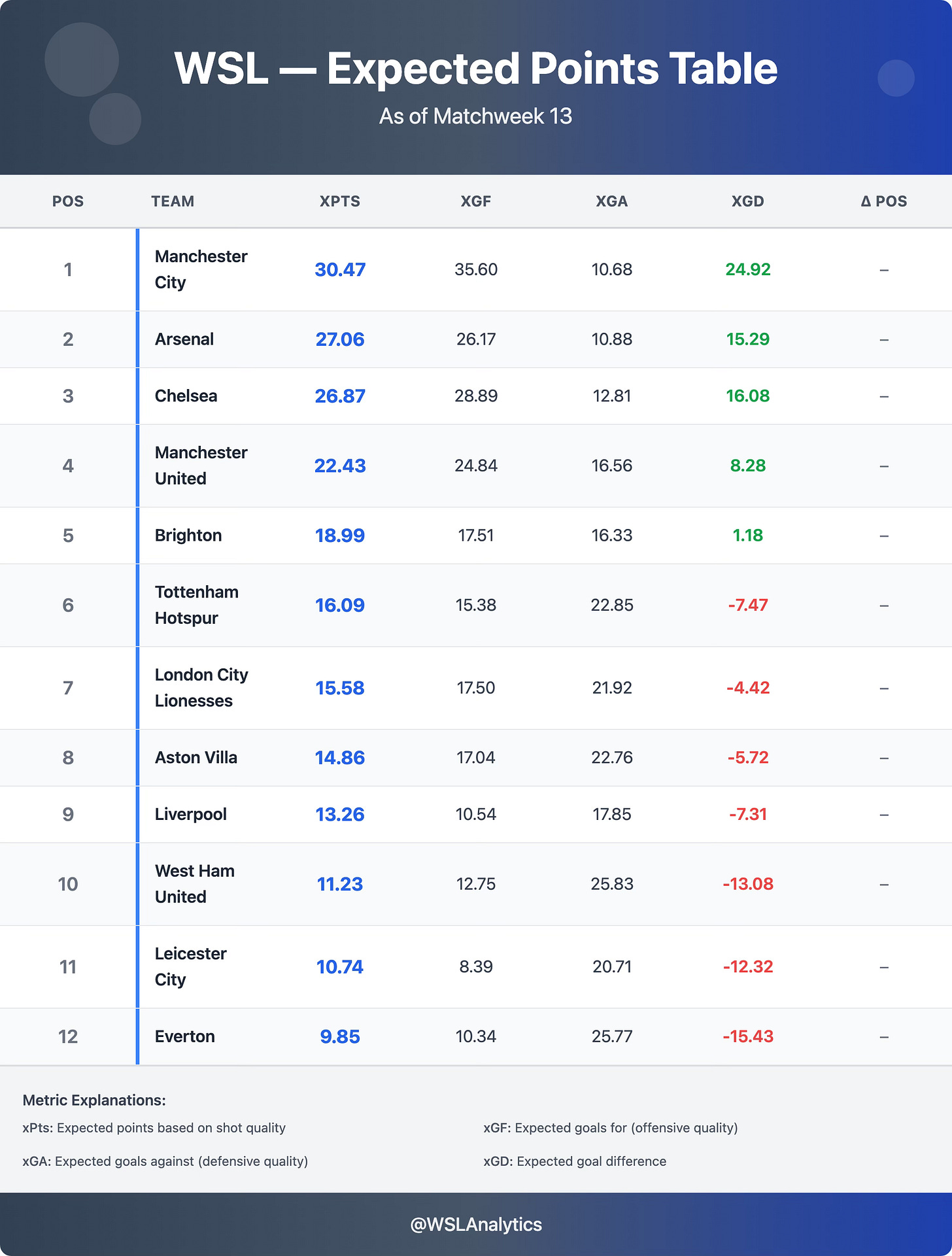The image size is (952, 1256).
Task: Click Manchester City's xPts value 30.47
Action: point(340,269)
